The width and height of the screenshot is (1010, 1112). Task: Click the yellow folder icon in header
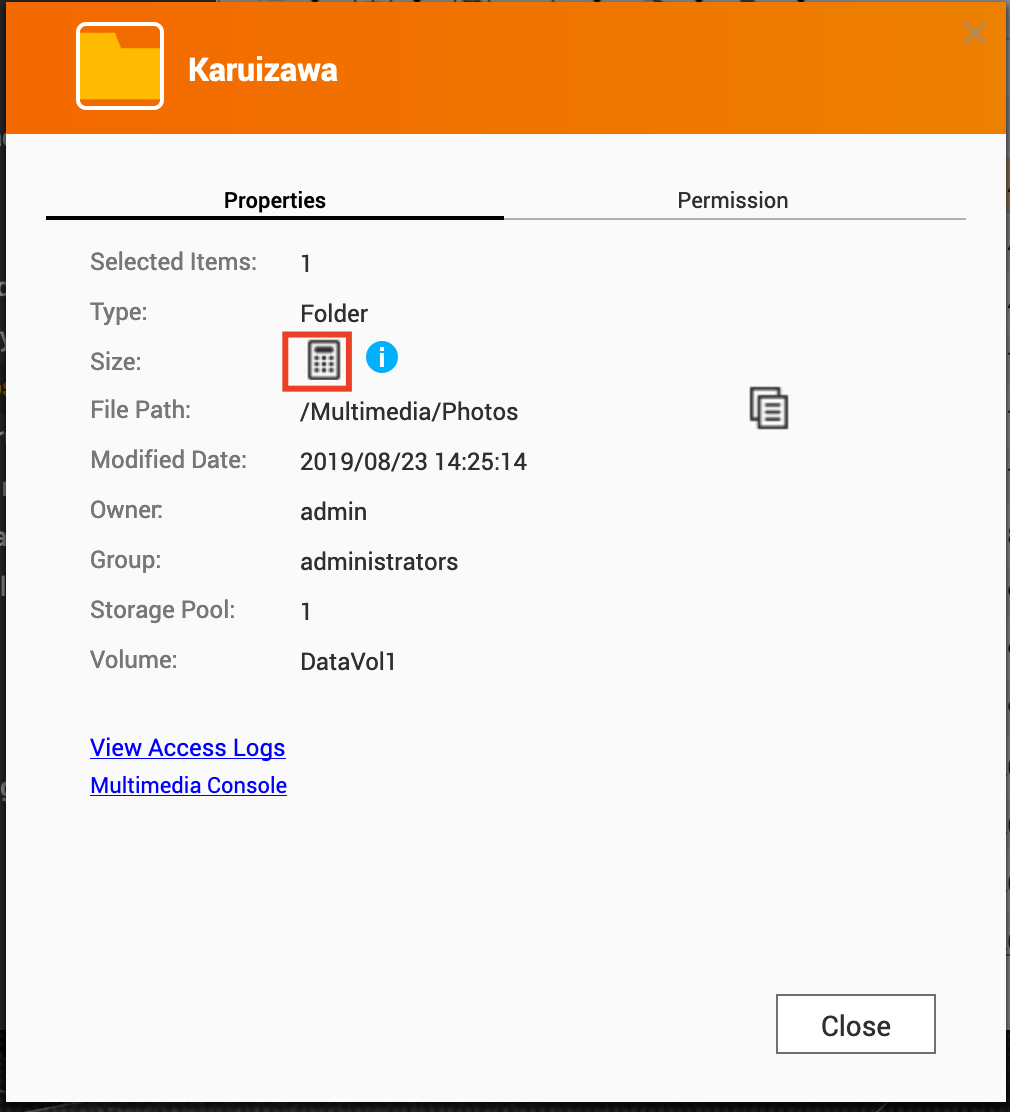[120, 67]
